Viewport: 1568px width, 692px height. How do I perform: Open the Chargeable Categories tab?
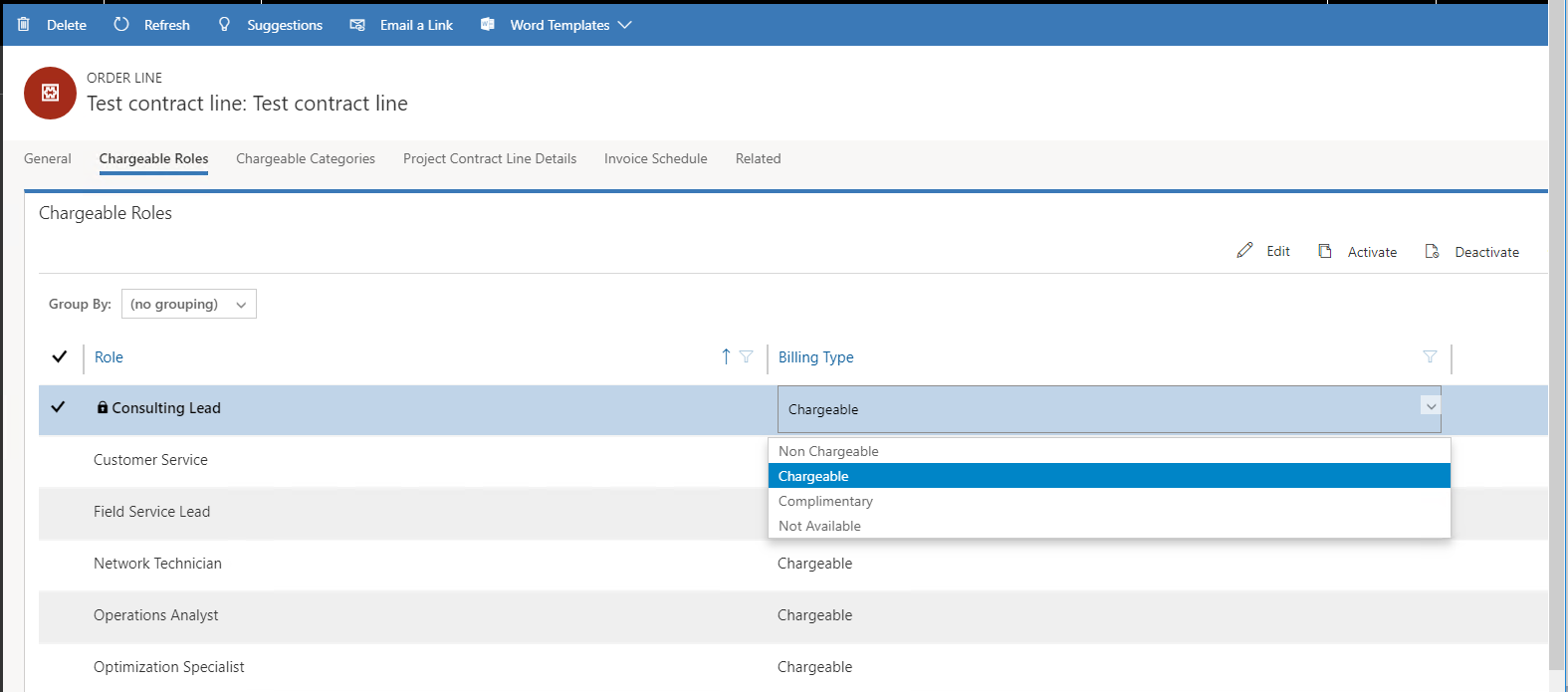click(306, 158)
